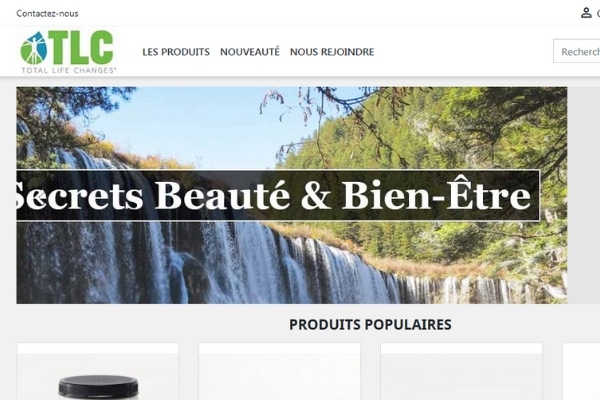
Task: Click the black jar lid product image
Action: pos(98,387)
